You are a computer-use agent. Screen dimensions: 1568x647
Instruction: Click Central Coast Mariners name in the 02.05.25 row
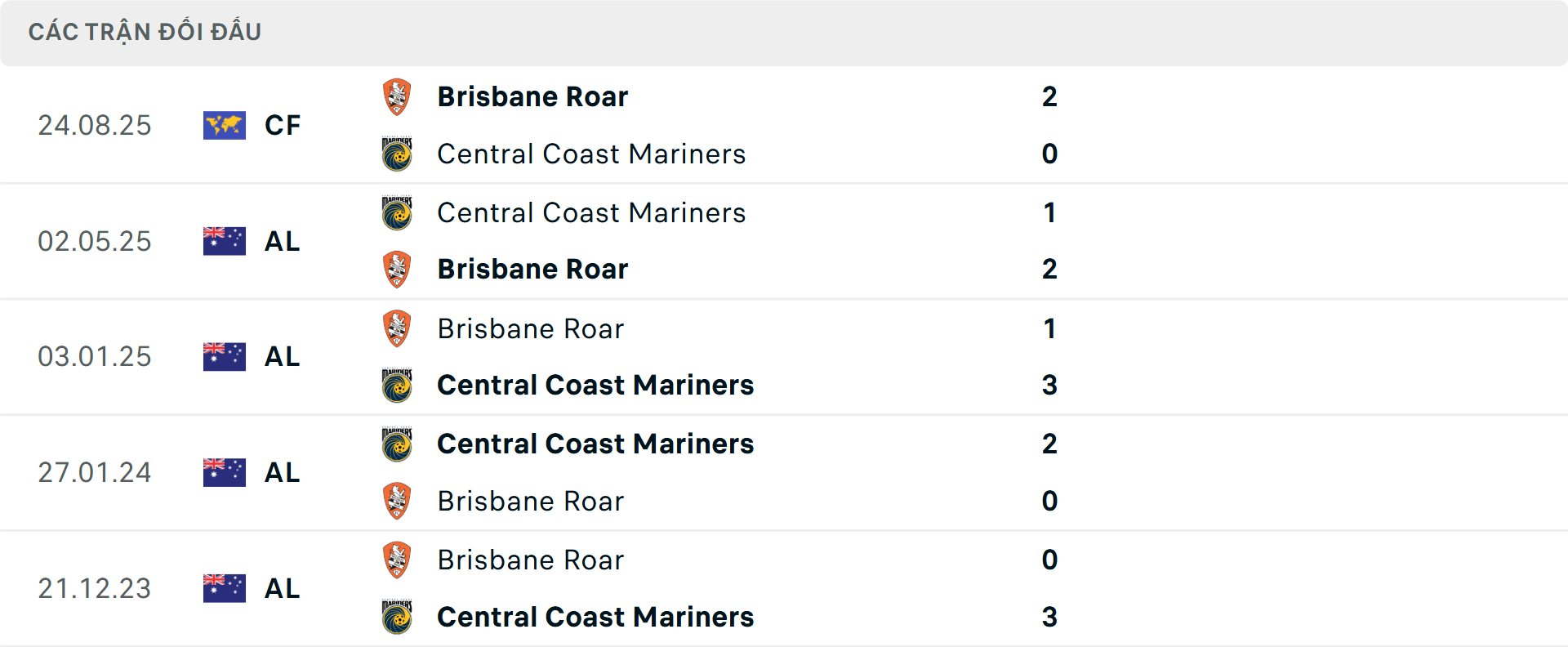pos(591,212)
